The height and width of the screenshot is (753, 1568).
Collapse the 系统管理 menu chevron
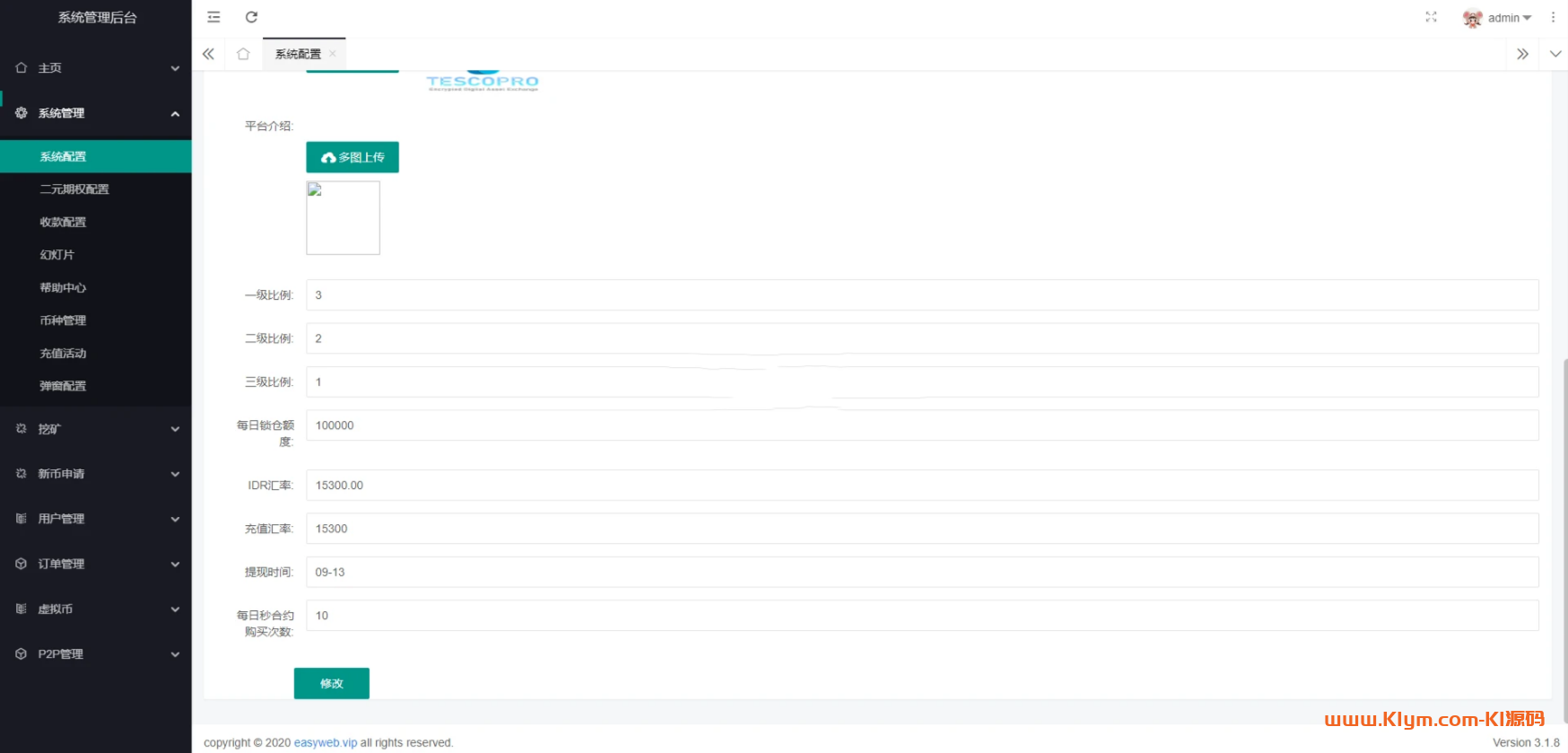tap(175, 113)
